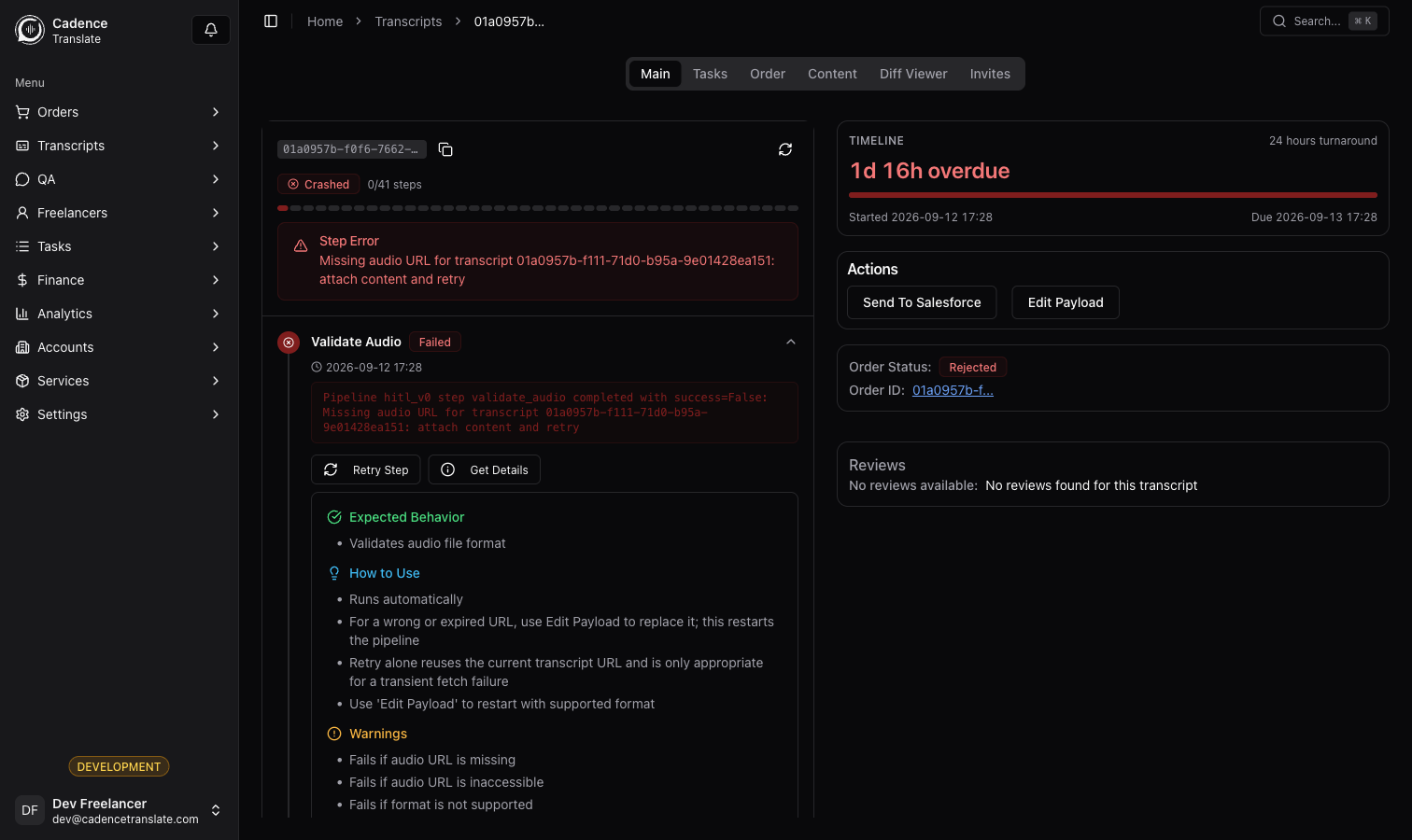Screen dimensions: 1412x840
Task: Click the Finance dollar icon
Action: tap(22, 280)
